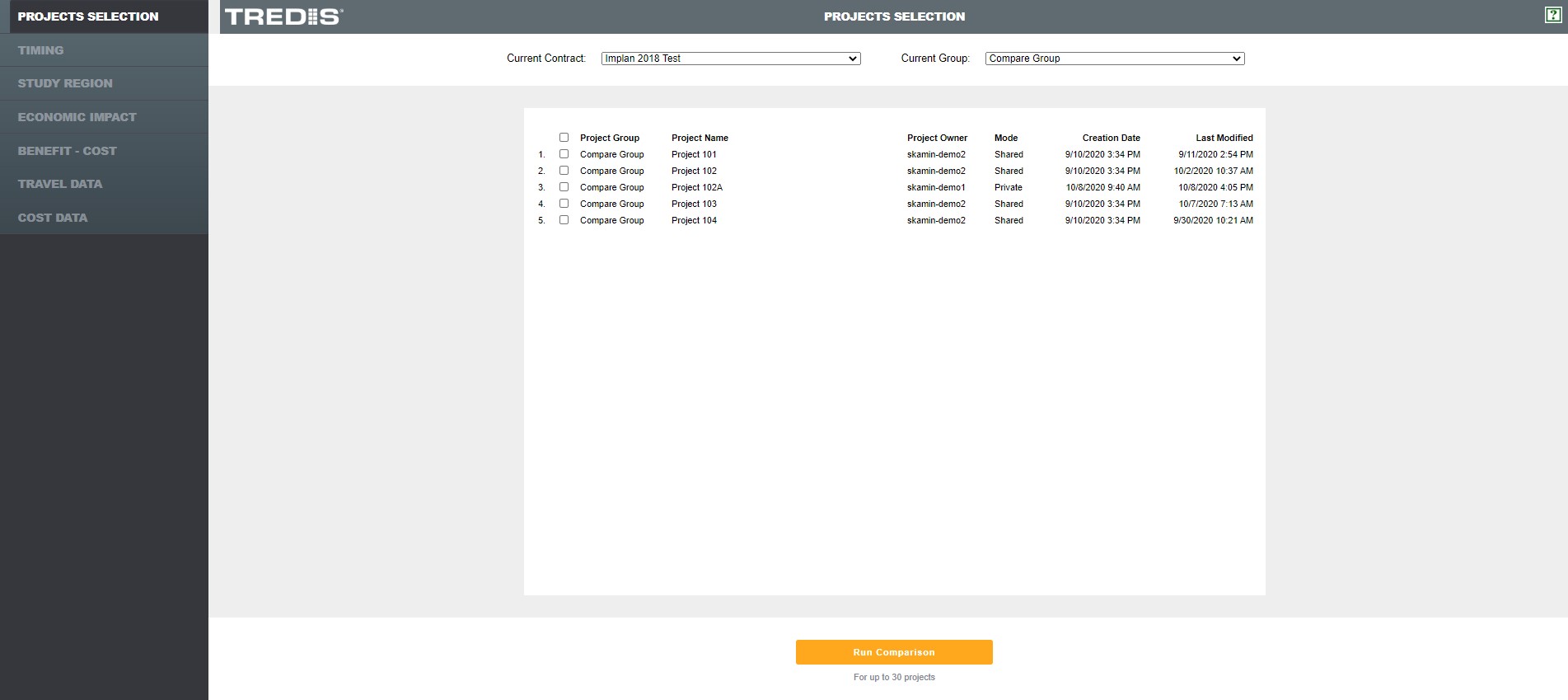Check the box for Project 101

564,154
